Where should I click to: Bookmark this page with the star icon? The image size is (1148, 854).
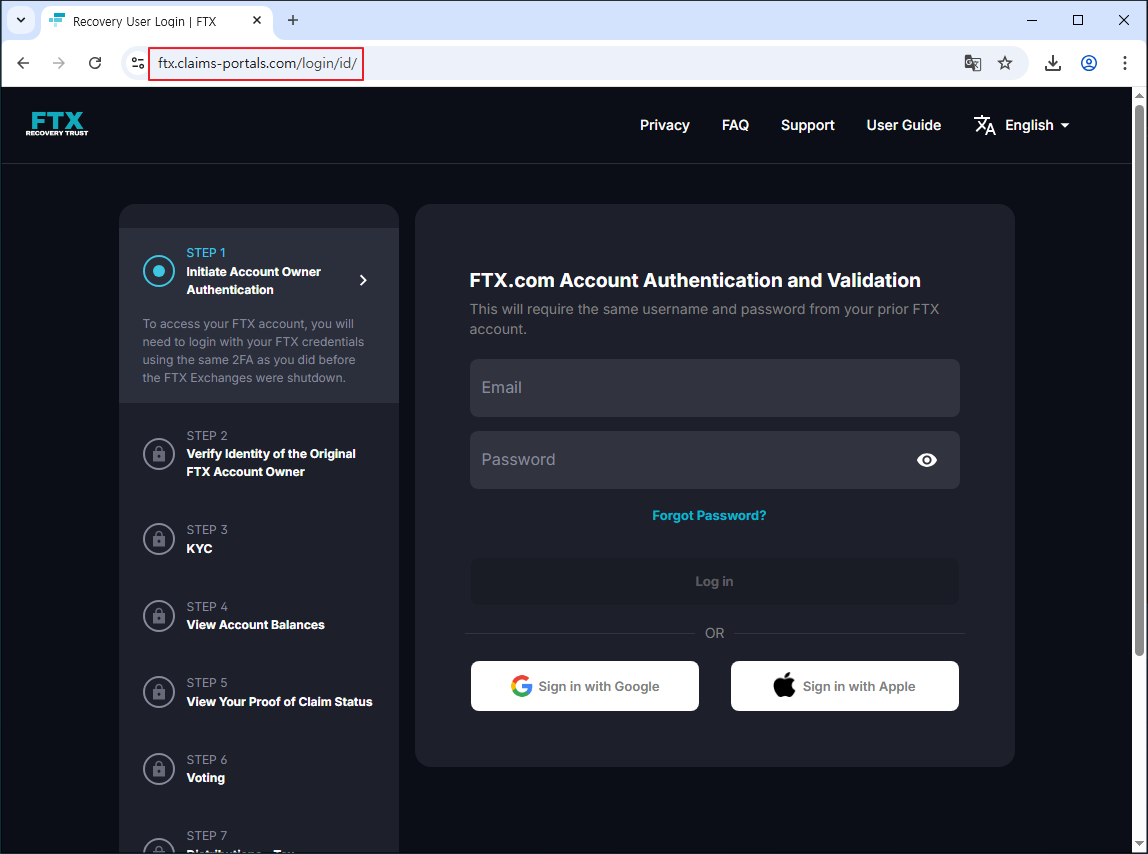click(x=1005, y=63)
